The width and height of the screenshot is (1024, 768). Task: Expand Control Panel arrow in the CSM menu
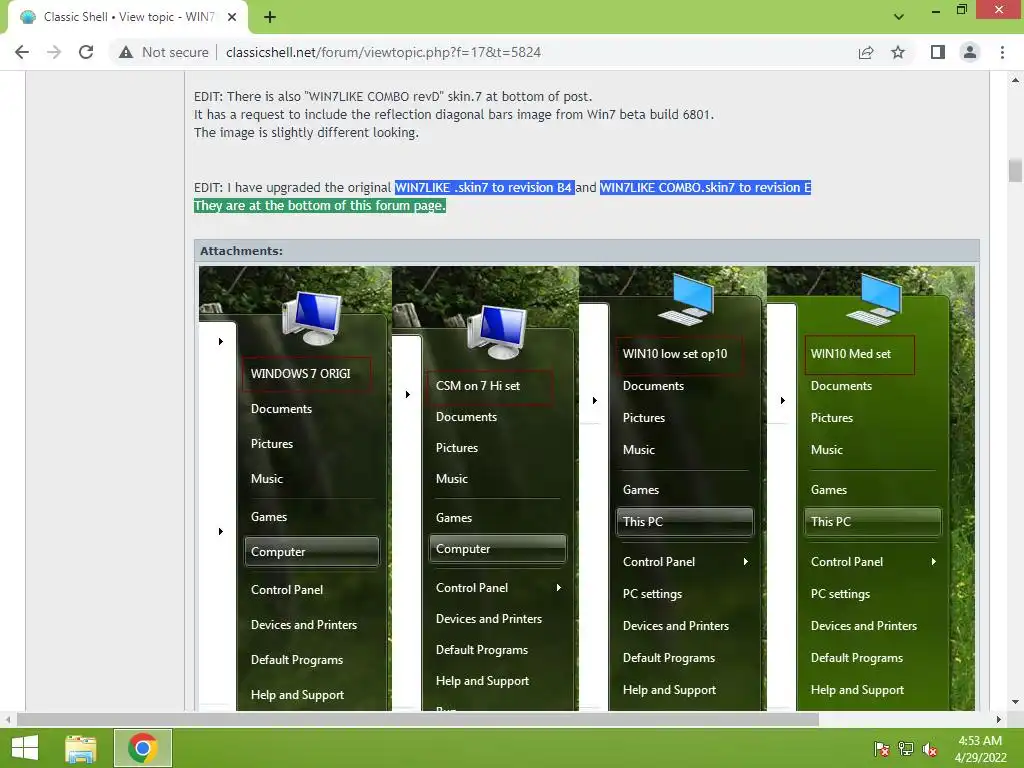(x=558, y=588)
